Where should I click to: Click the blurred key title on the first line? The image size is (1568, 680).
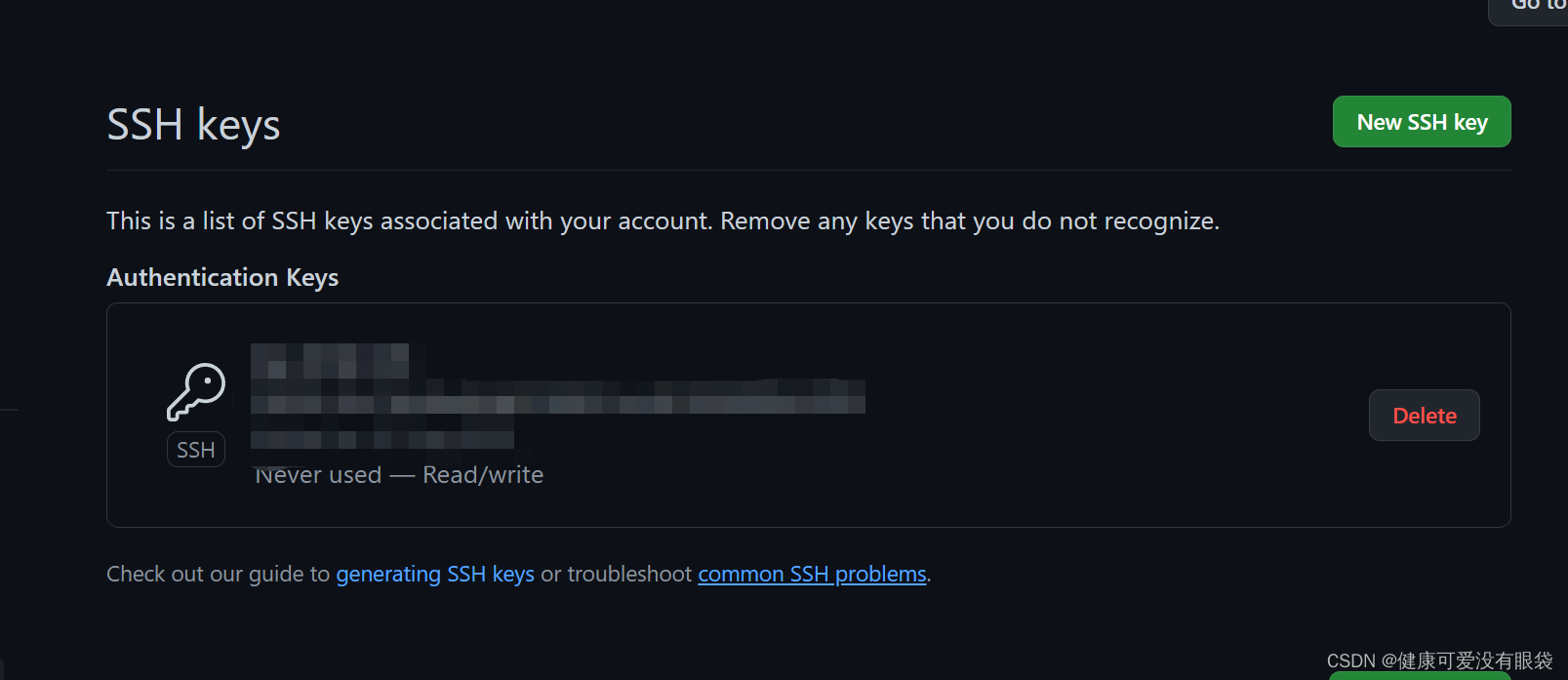[x=330, y=361]
